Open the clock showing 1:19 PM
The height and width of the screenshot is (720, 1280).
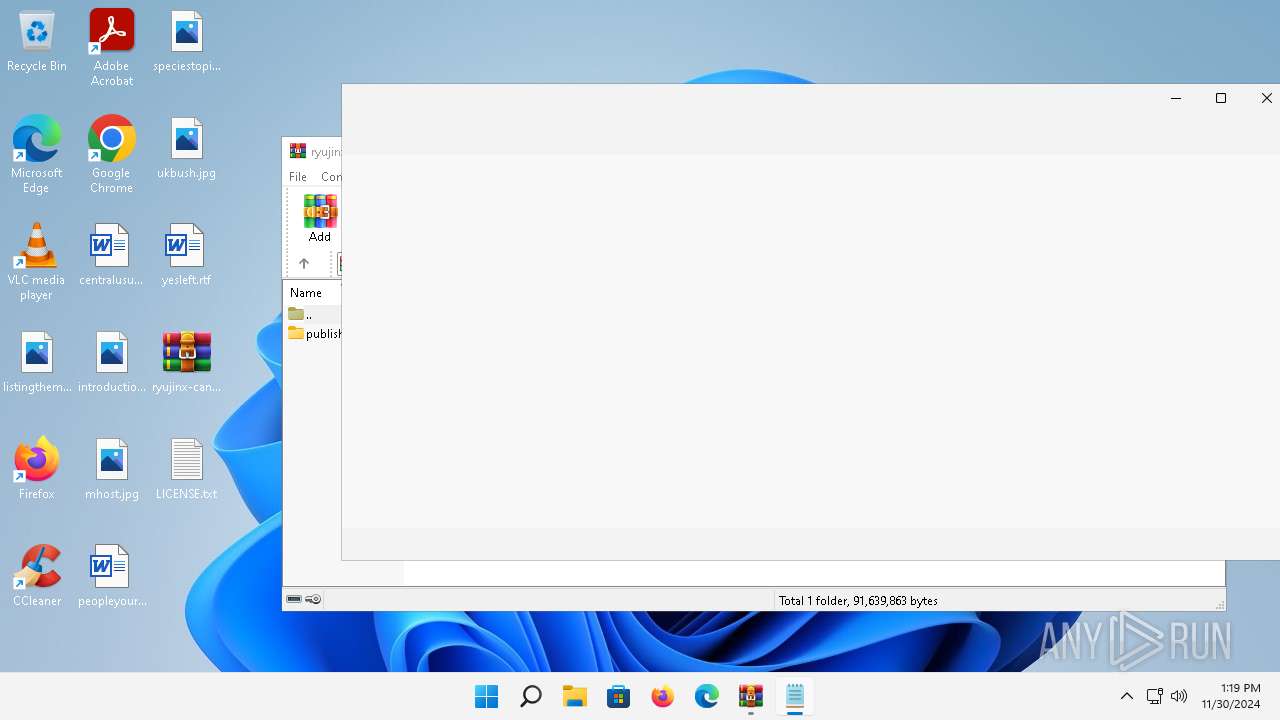[1231, 696]
